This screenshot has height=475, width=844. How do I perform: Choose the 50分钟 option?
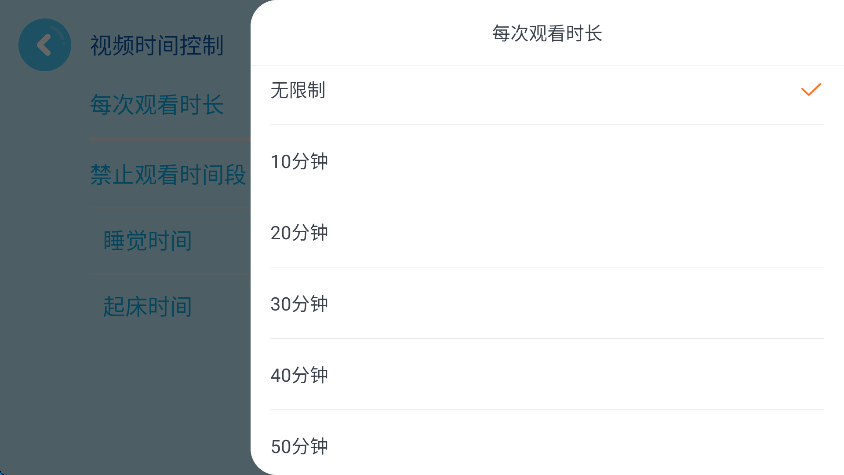click(x=299, y=447)
